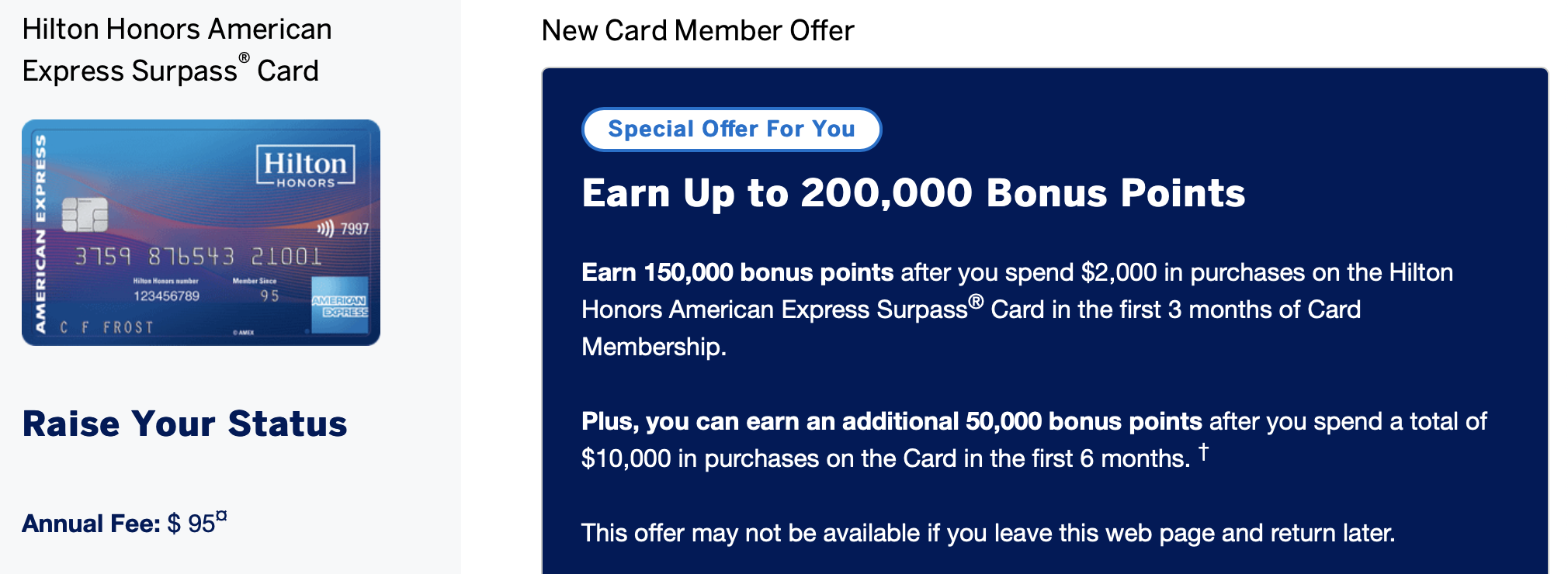Click the Annual Fee footnote symbol
1568x574 pixels.
pos(221,516)
